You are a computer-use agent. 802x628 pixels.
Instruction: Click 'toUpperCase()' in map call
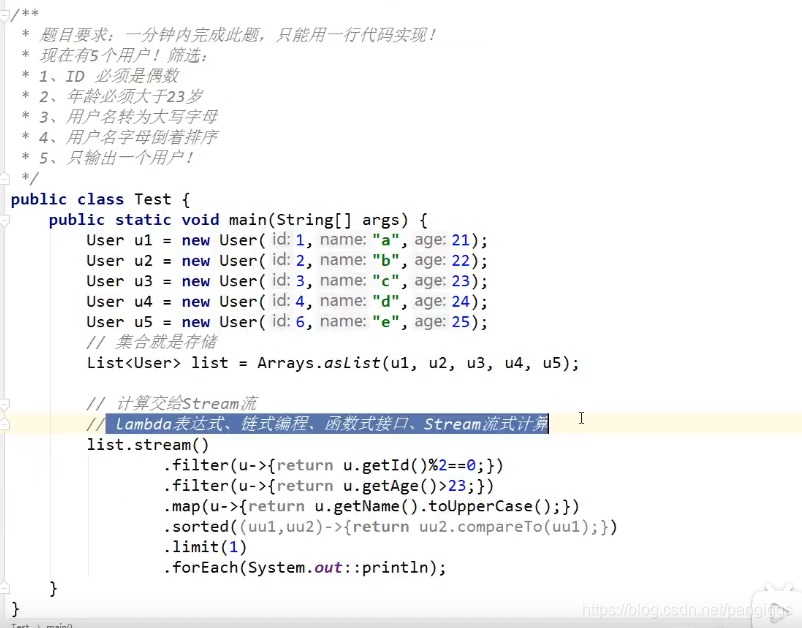[490, 506]
